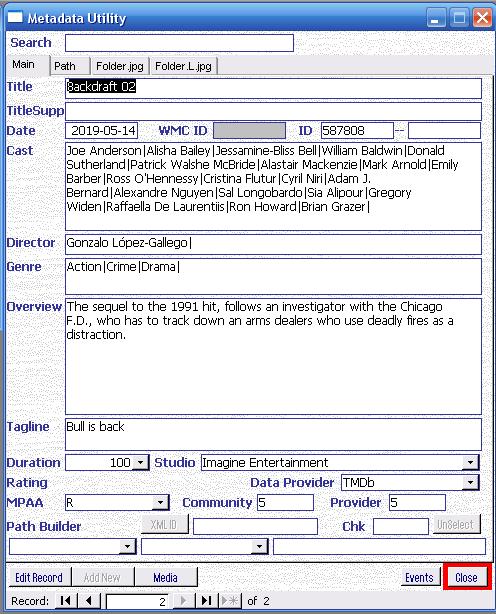Click the Close button
Viewport: 496px width, 614px height.
point(466,577)
